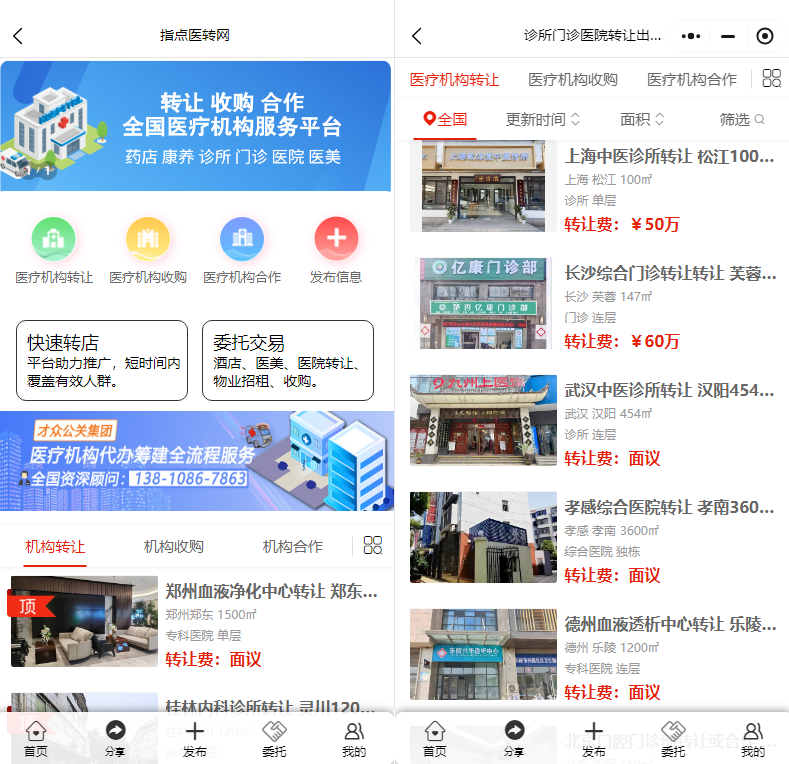Click the 转让费: ¥50万 price
789x764 pixels.
(x=622, y=224)
